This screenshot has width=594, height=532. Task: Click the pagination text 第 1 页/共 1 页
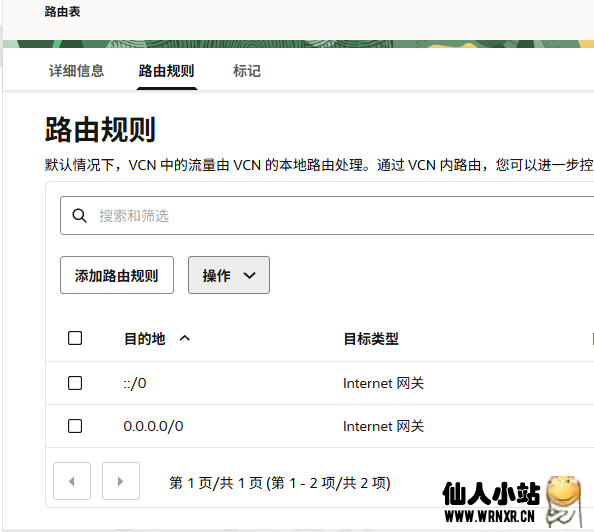(x=216, y=483)
